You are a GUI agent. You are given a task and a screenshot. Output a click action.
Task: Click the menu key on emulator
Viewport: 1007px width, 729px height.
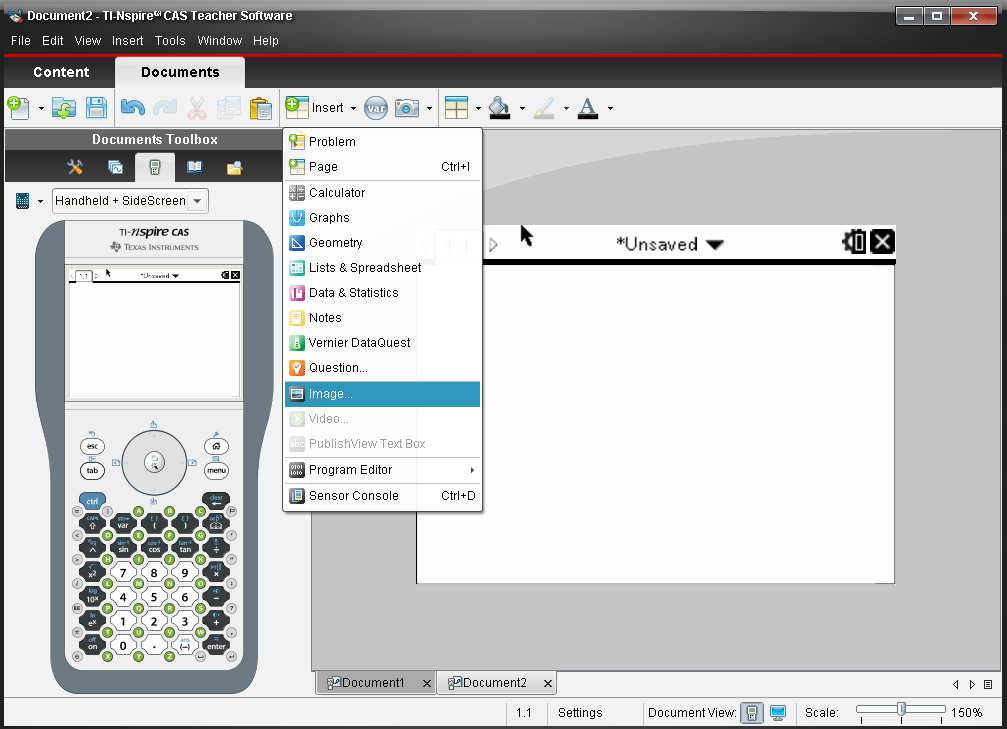coord(216,471)
